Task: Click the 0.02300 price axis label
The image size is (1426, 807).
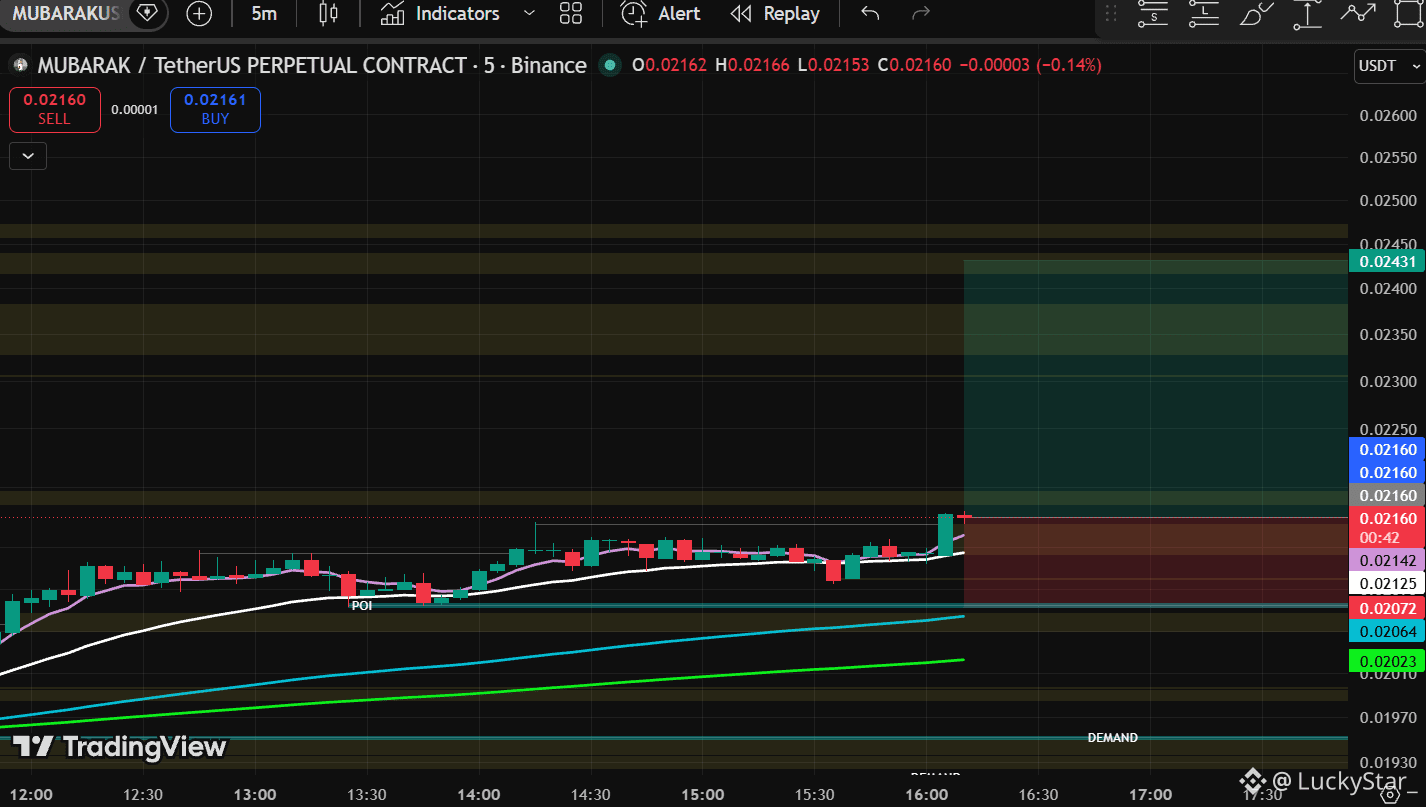Action: (x=1389, y=382)
